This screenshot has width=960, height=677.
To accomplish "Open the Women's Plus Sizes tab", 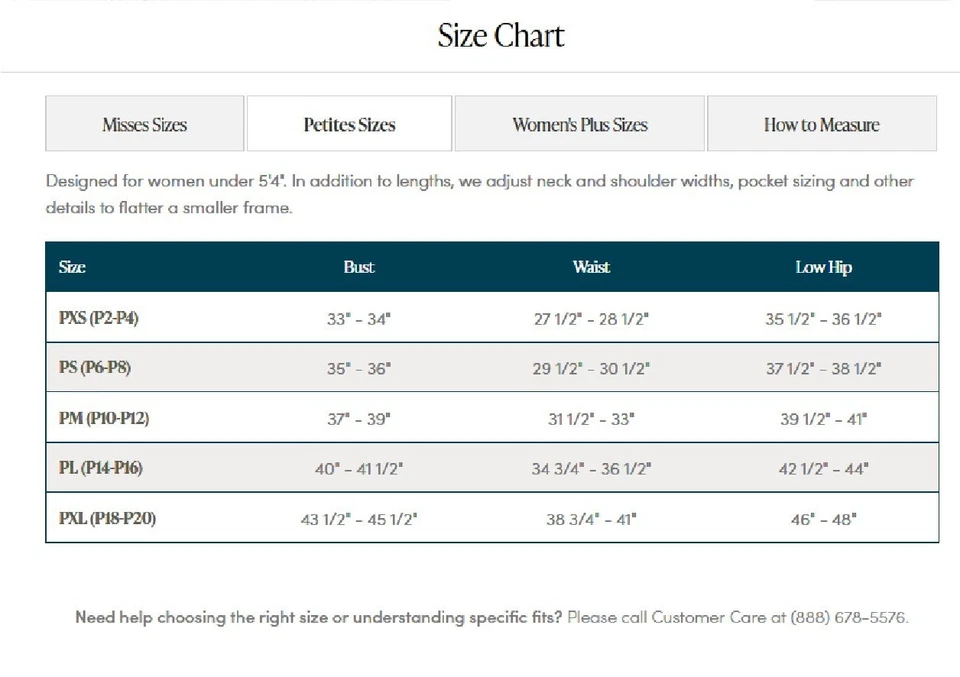I will 580,124.
